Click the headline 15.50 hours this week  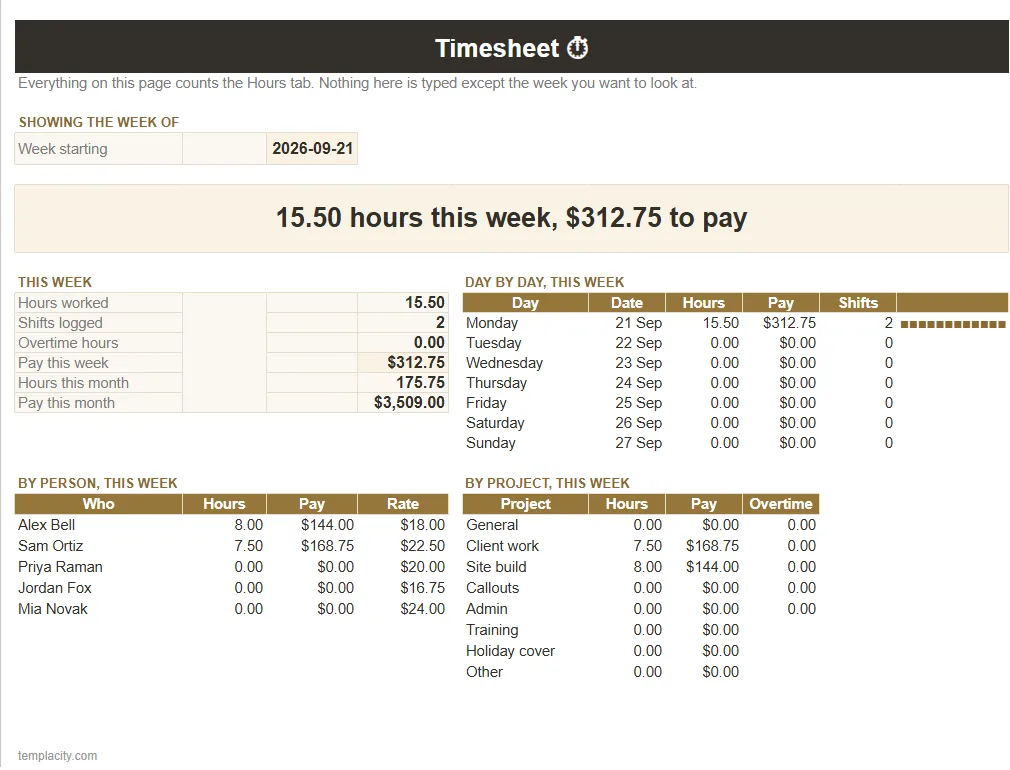pyautogui.click(x=511, y=218)
